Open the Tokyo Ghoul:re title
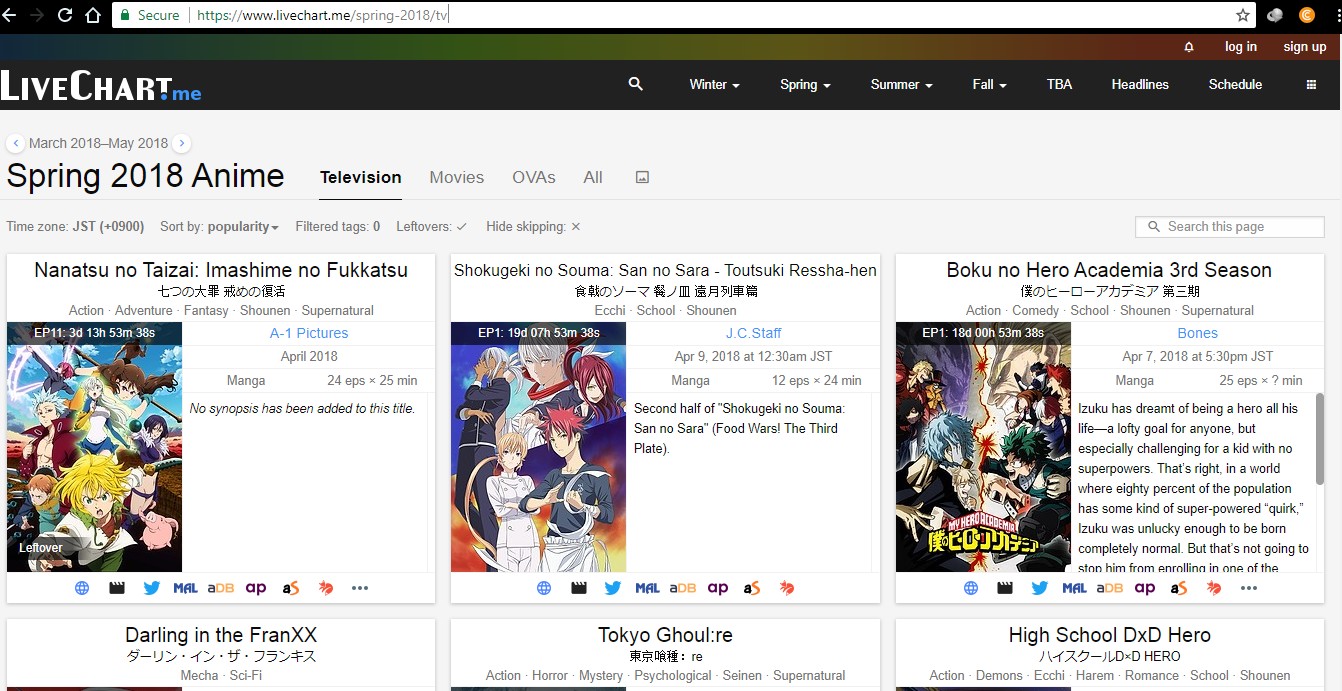Image resolution: width=1342 pixels, height=691 pixels. tap(665, 635)
